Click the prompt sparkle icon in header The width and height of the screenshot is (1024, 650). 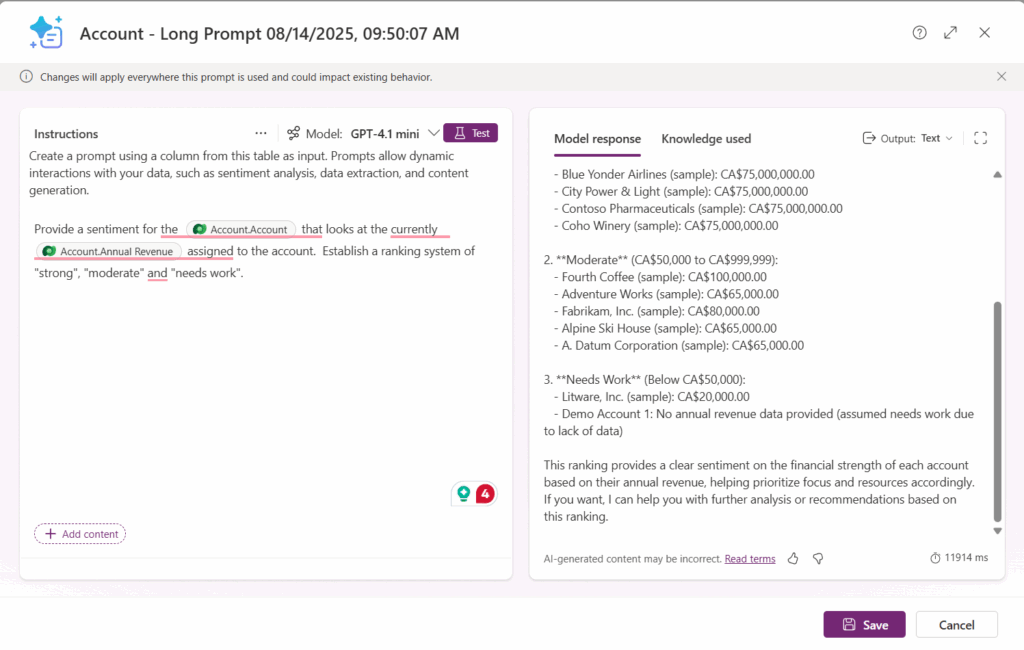pos(46,32)
